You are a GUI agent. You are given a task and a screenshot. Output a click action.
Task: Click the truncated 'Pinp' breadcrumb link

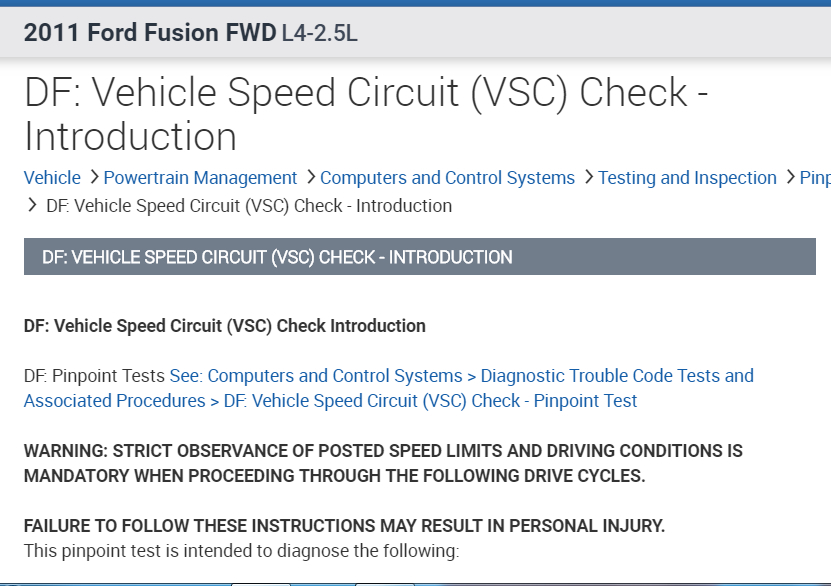pos(815,178)
